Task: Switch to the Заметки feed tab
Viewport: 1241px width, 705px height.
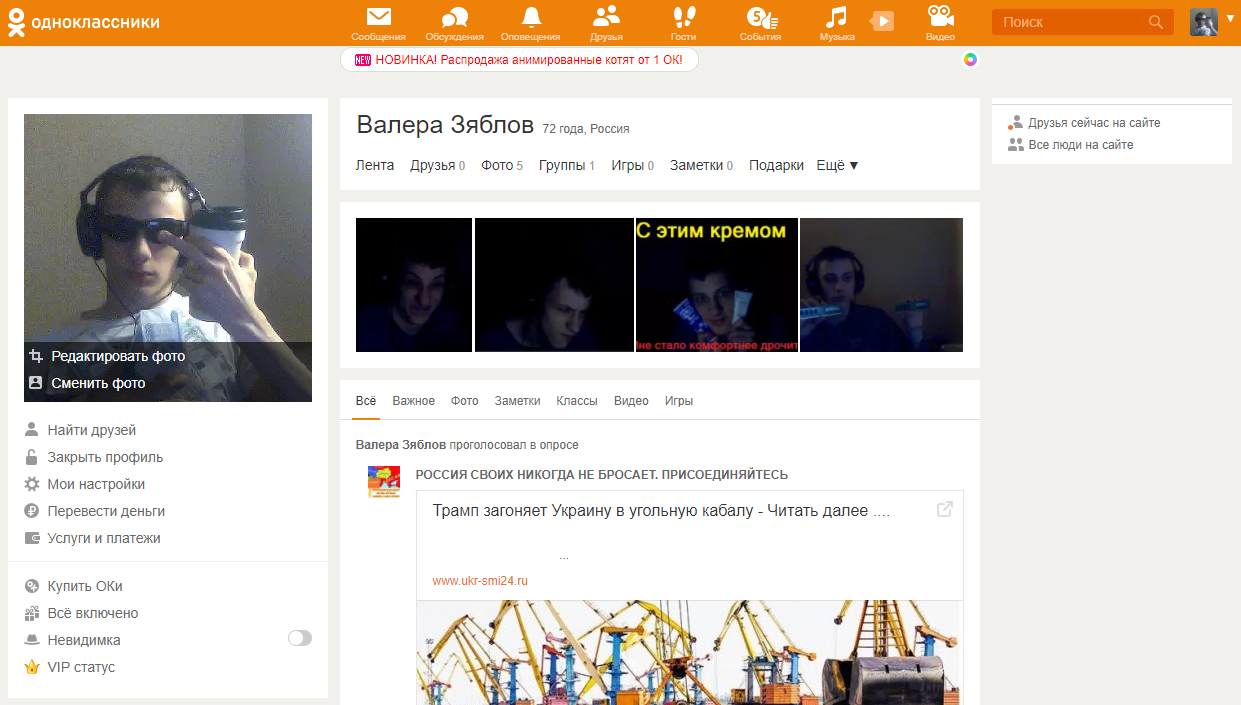Action: point(517,401)
